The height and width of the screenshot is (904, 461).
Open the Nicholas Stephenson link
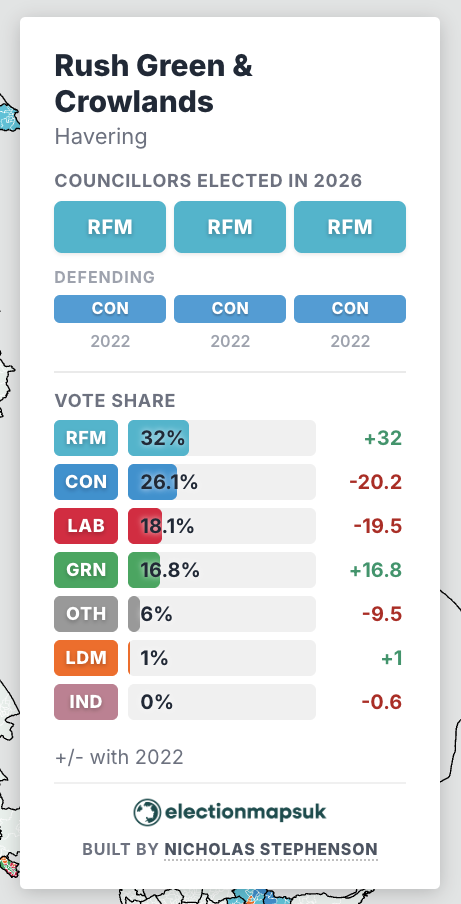271,849
